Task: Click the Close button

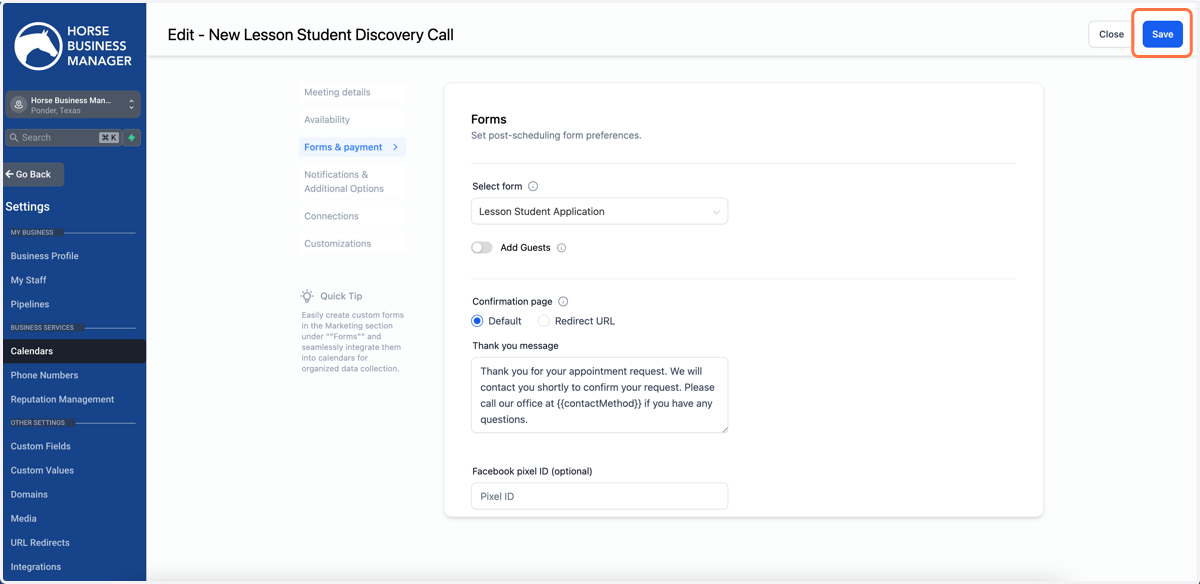Action: click(1111, 34)
